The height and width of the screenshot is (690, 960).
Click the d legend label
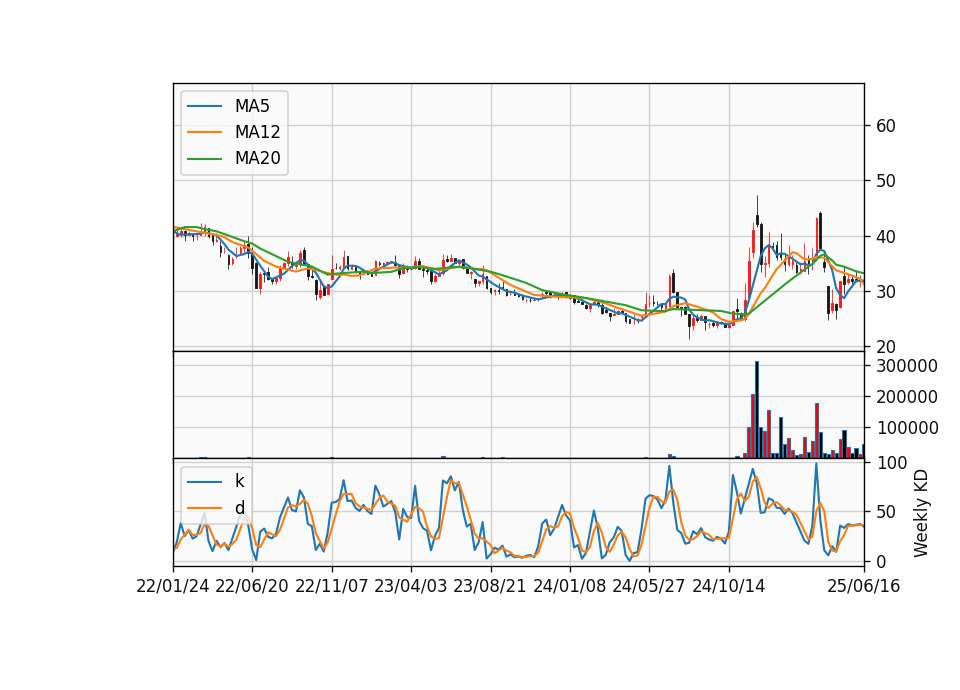click(x=239, y=508)
